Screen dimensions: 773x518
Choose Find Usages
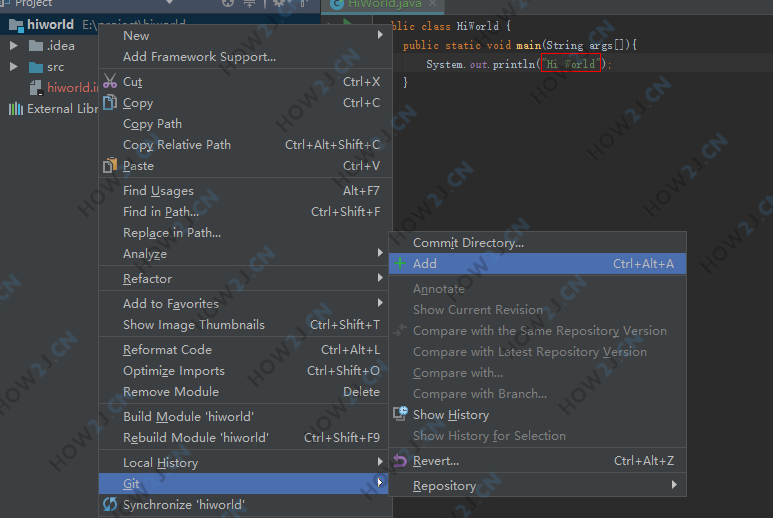246,191
